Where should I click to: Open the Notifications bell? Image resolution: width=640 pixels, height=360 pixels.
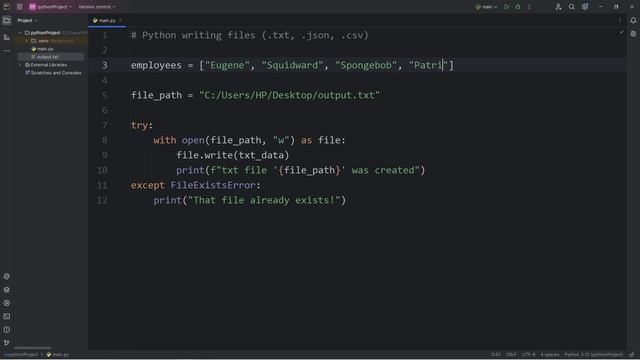point(633,20)
